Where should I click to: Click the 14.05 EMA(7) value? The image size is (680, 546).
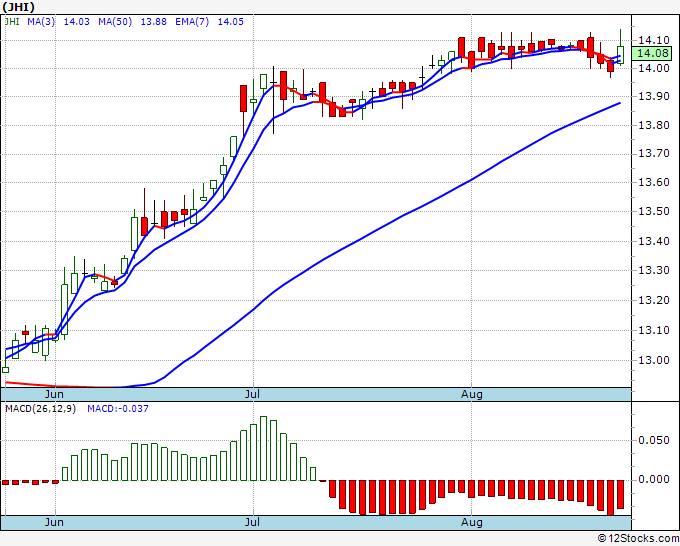click(231, 21)
